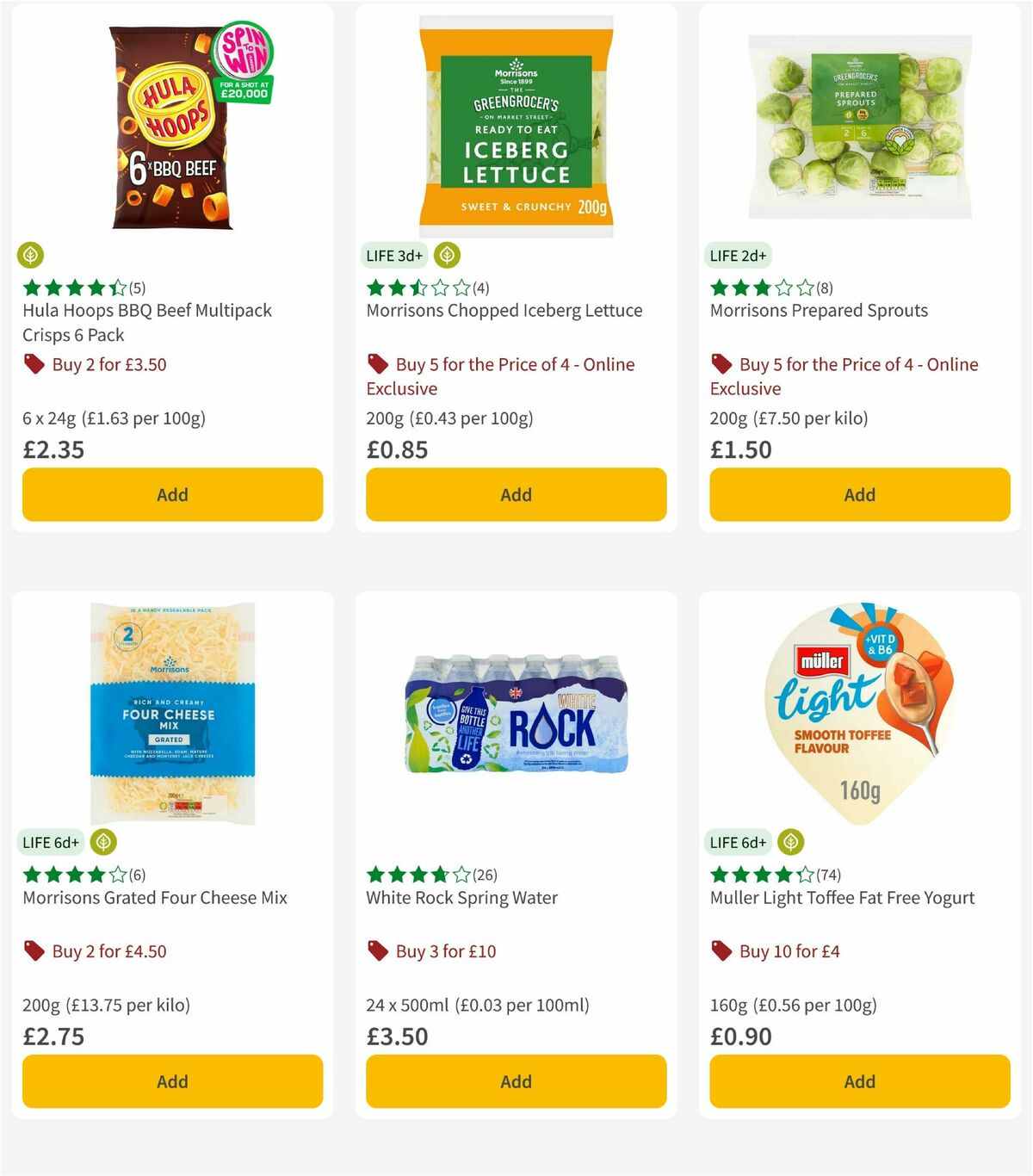
Task: Add Muller Light Toffee yogurt to basket
Action: [859, 1081]
